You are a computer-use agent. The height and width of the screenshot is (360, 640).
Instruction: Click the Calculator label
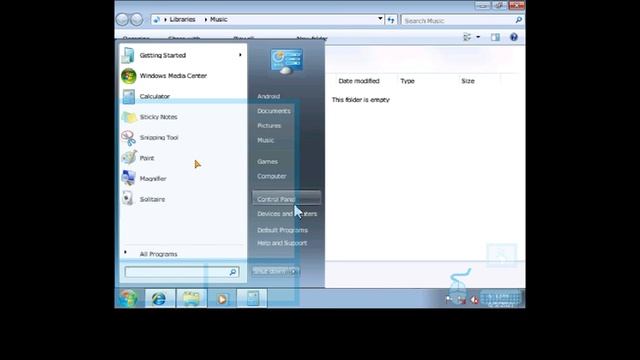[x=155, y=96]
